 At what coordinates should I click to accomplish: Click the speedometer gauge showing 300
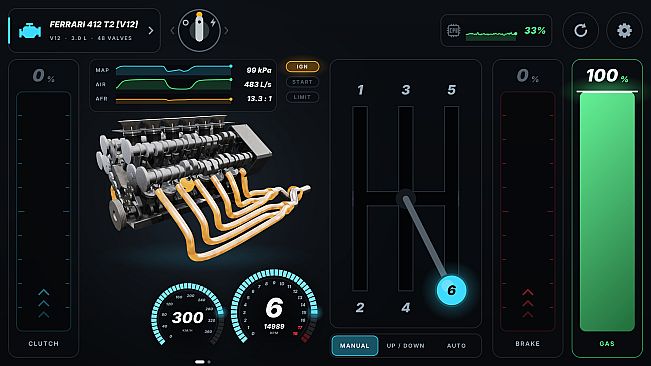click(x=187, y=314)
